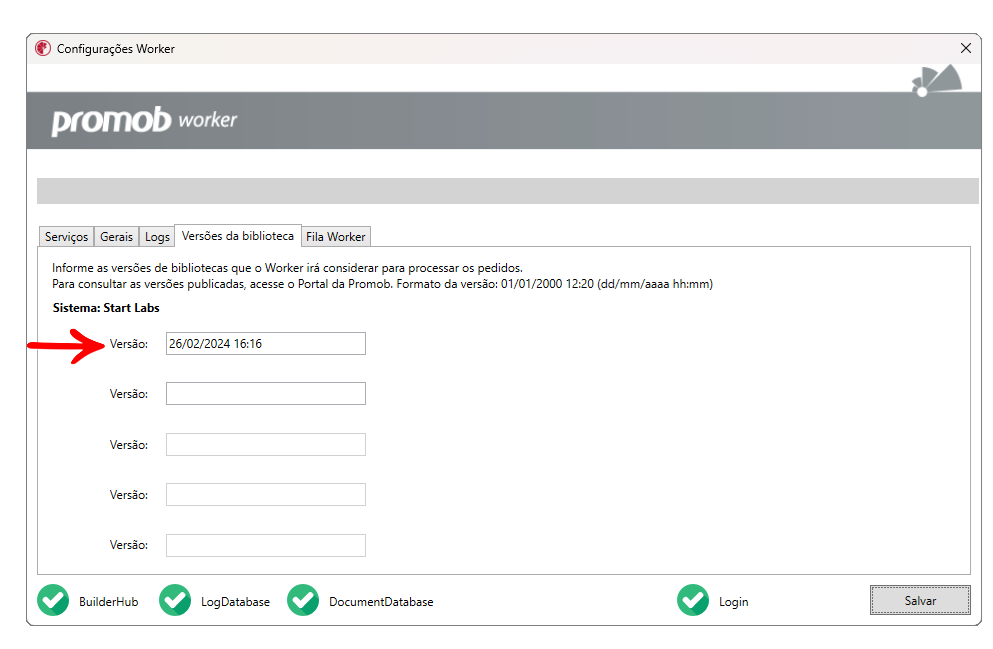The width and height of the screenshot is (993, 649).
Task: Click the instruction line starting 'Informe as versões'
Action: pos(288,268)
